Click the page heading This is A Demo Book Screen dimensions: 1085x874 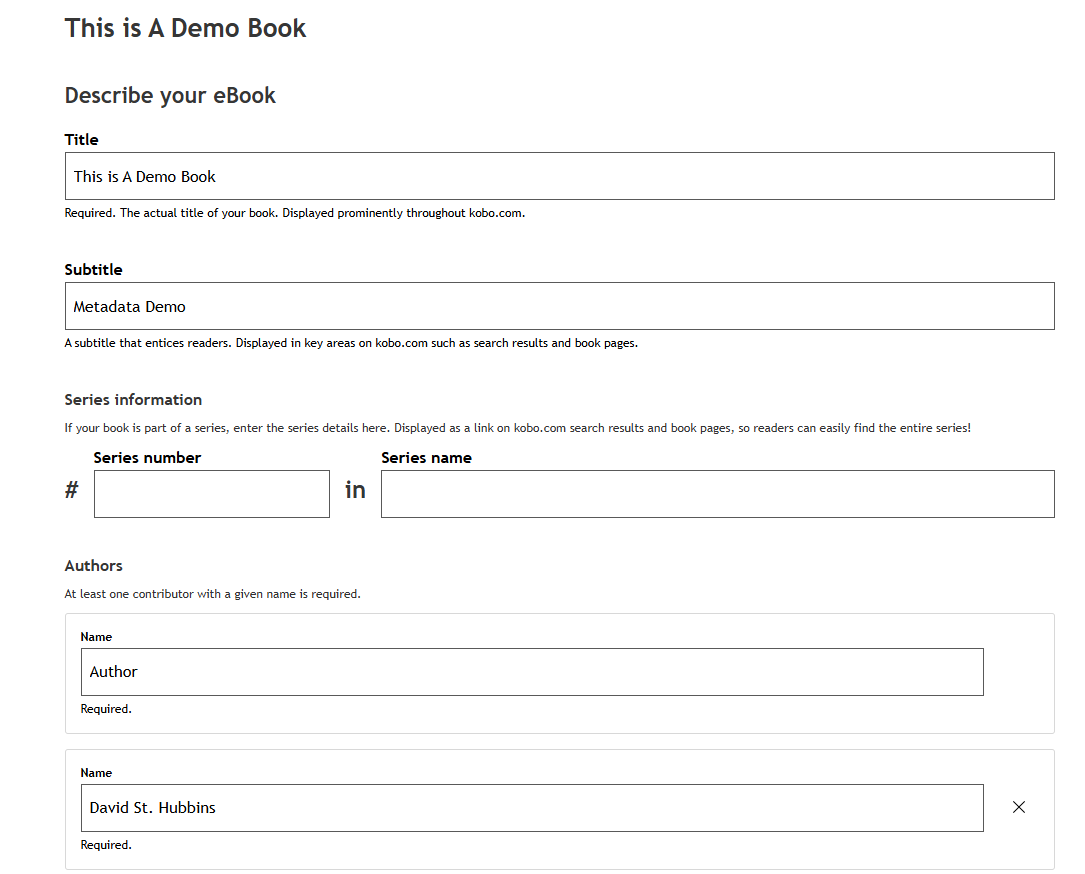185,28
